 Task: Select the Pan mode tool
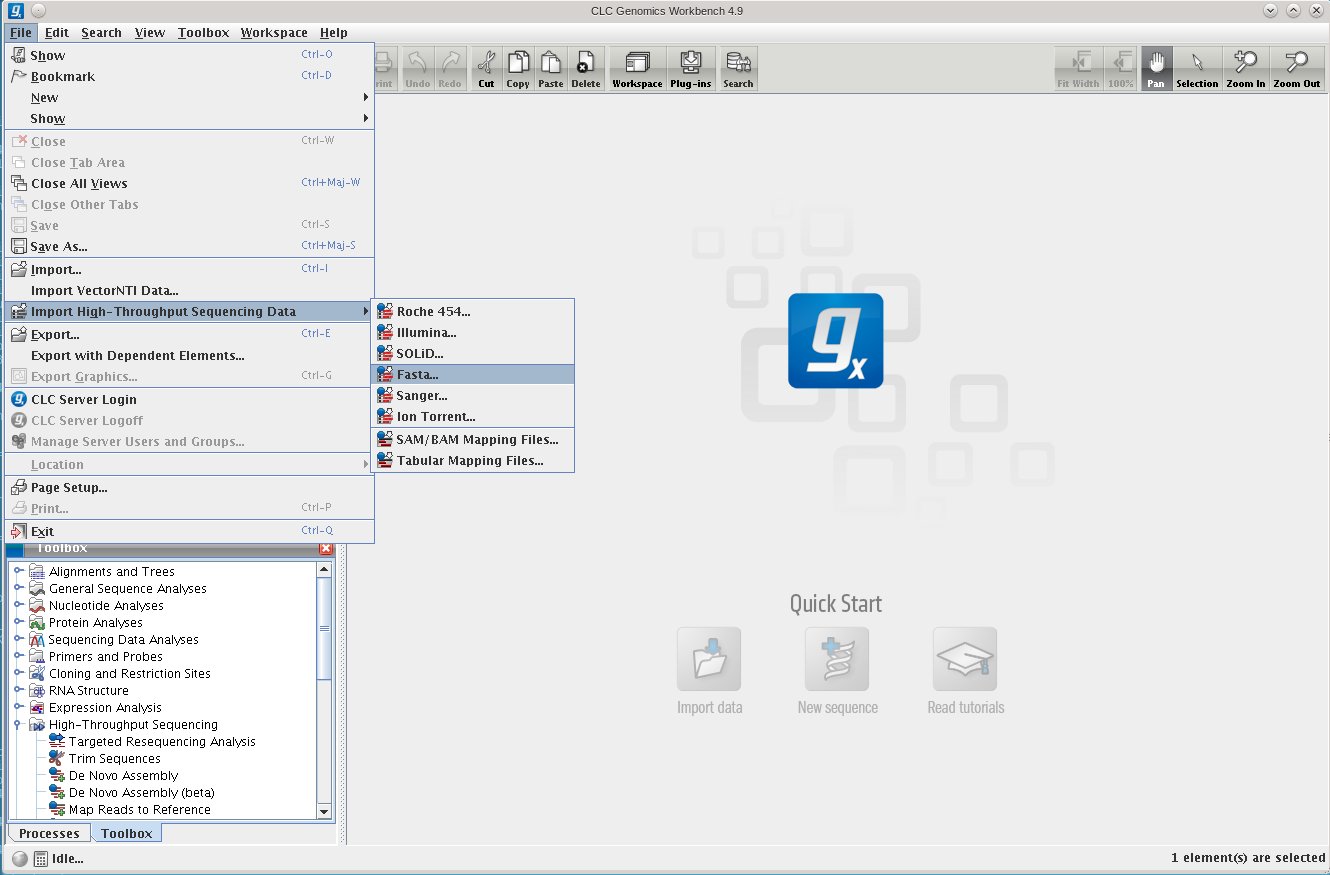(1156, 69)
